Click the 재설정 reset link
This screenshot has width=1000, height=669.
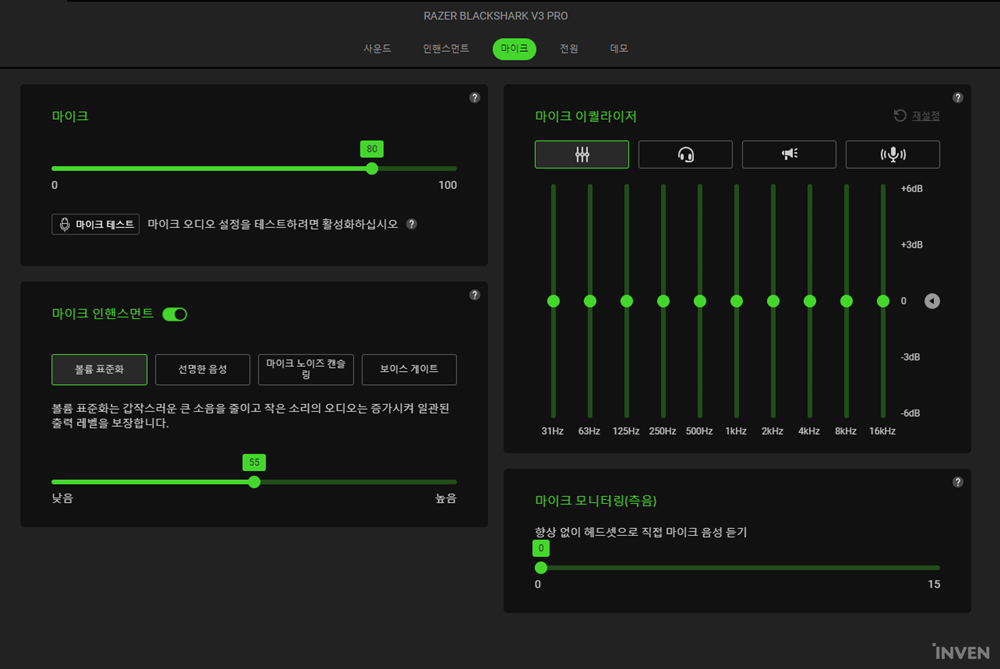tap(925, 115)
